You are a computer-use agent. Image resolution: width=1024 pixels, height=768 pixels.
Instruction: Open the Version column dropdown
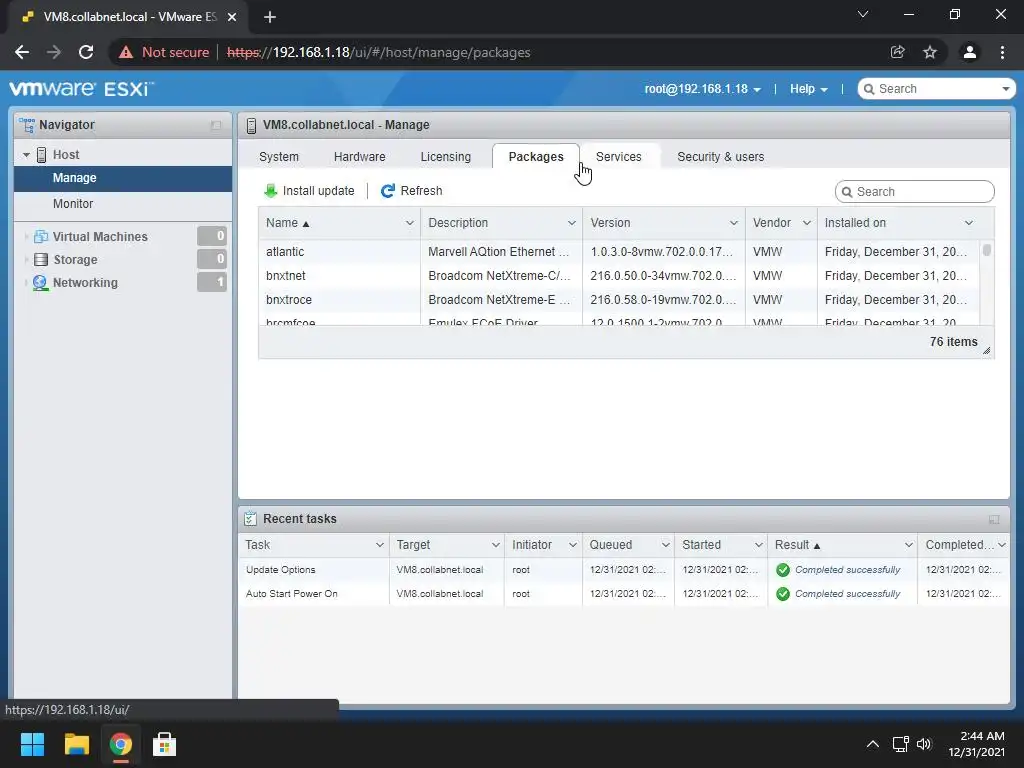733,223
